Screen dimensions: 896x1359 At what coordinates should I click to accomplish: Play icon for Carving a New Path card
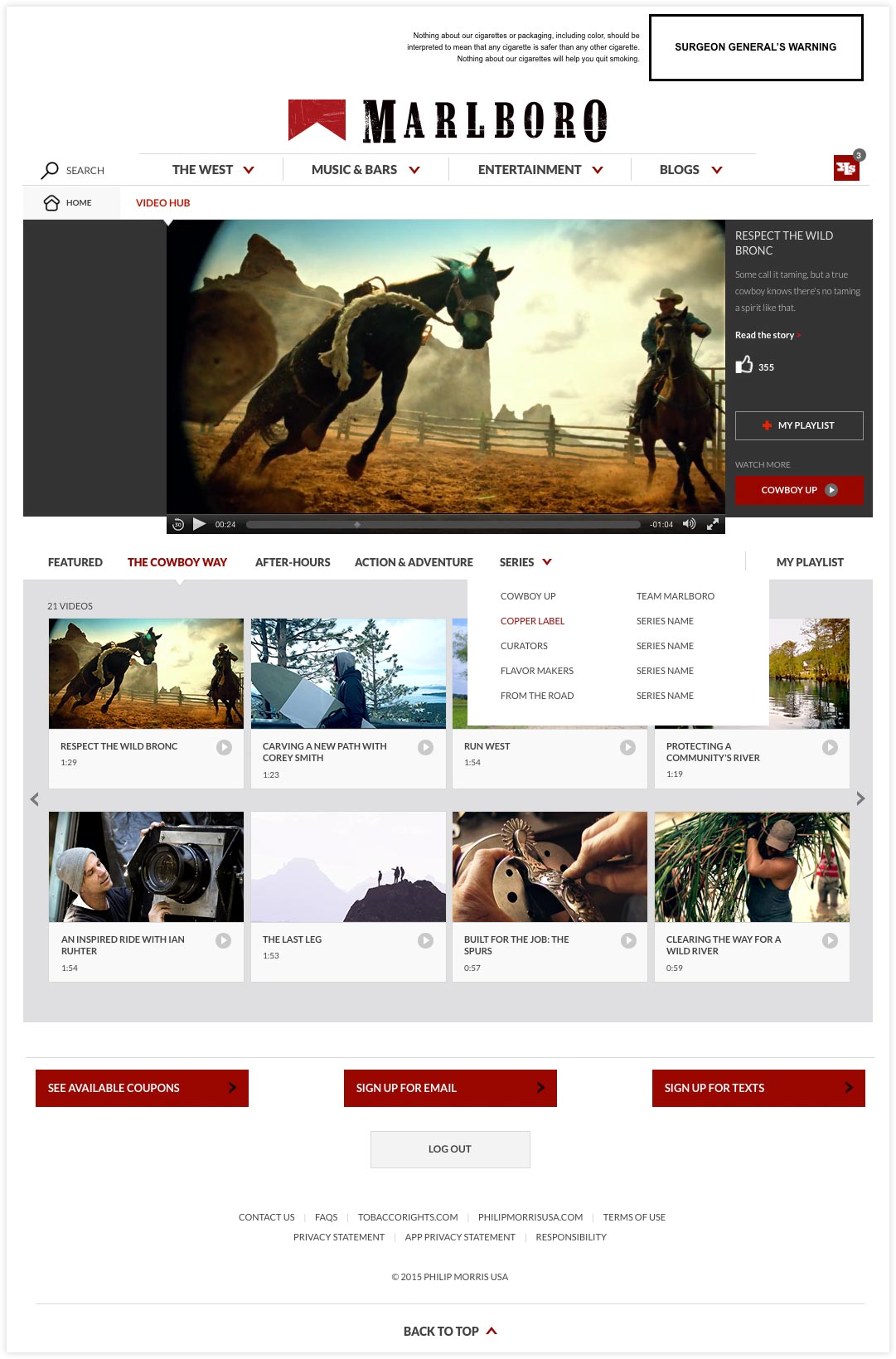point(425,747)
